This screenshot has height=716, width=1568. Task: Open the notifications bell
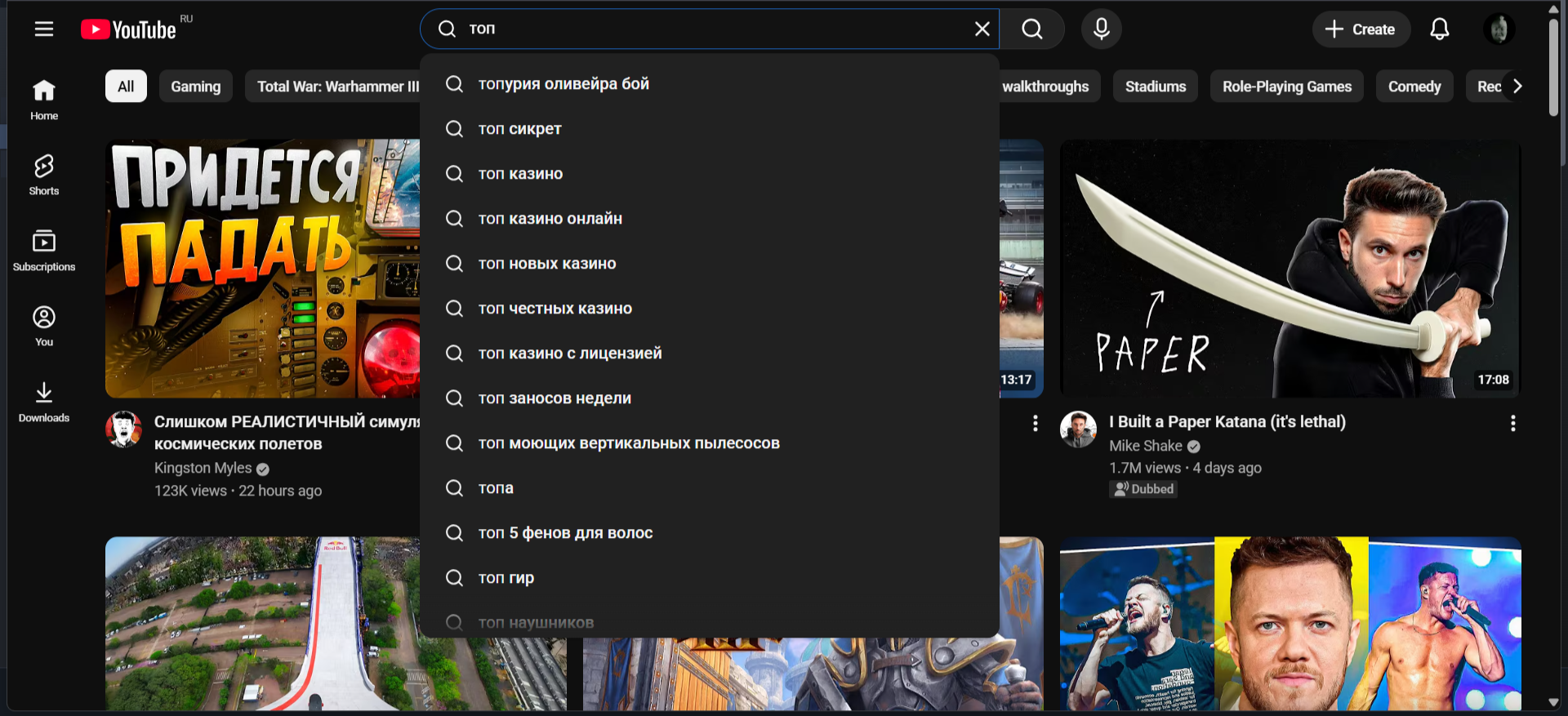1440,29
